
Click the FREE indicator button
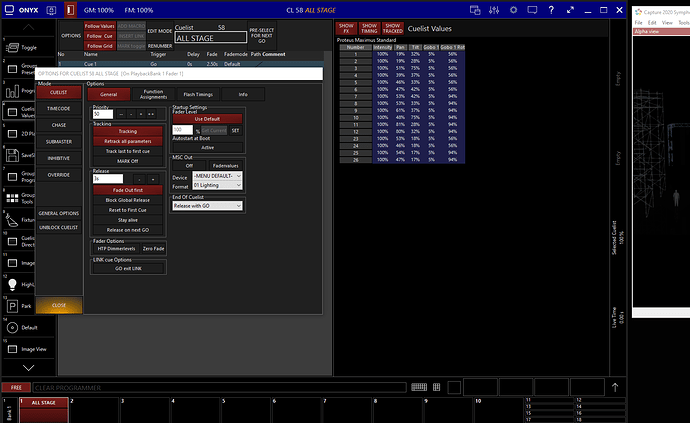pos(16,387)
